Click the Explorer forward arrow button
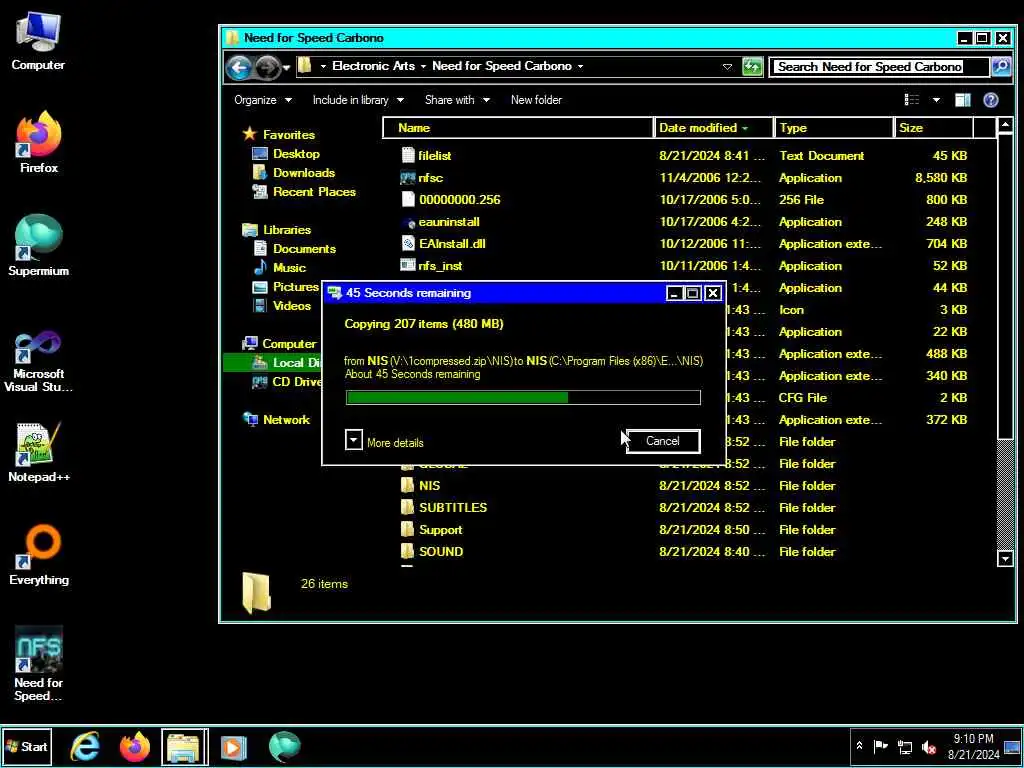Image resolution: width=1024 pixels, height=768 pixels. point(266,67)
